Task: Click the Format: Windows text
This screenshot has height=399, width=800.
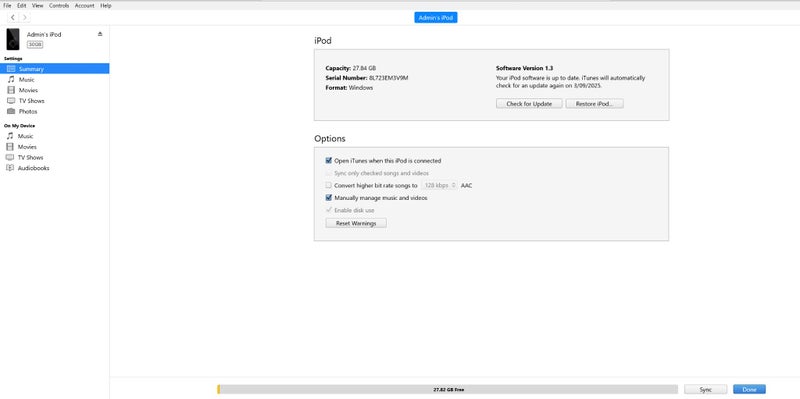Action: click(349, 88)
